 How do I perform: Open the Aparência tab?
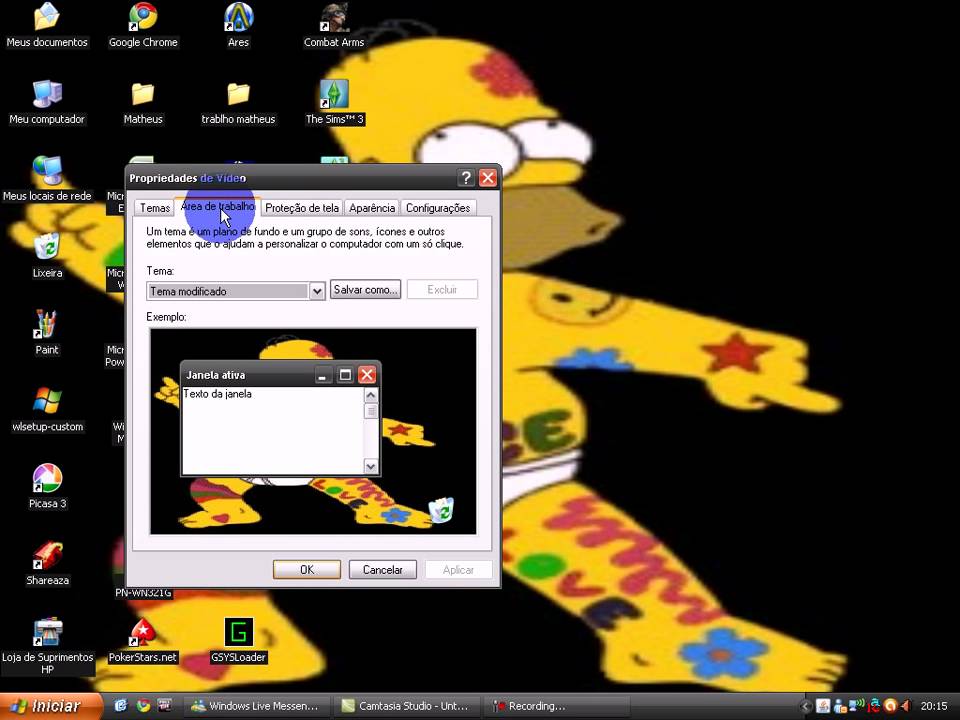(372, 208)
